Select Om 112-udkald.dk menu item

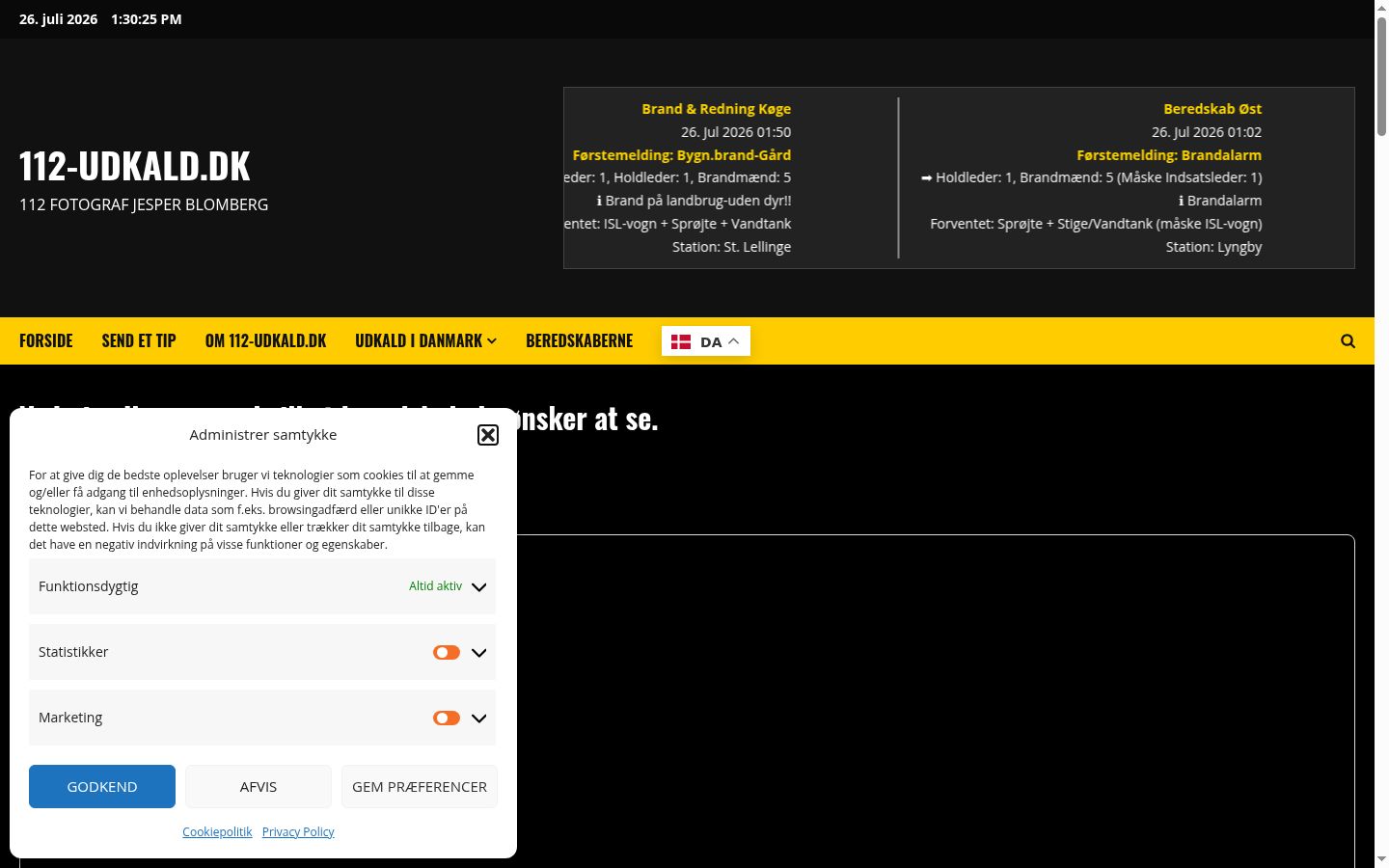[x=265, y=341]
